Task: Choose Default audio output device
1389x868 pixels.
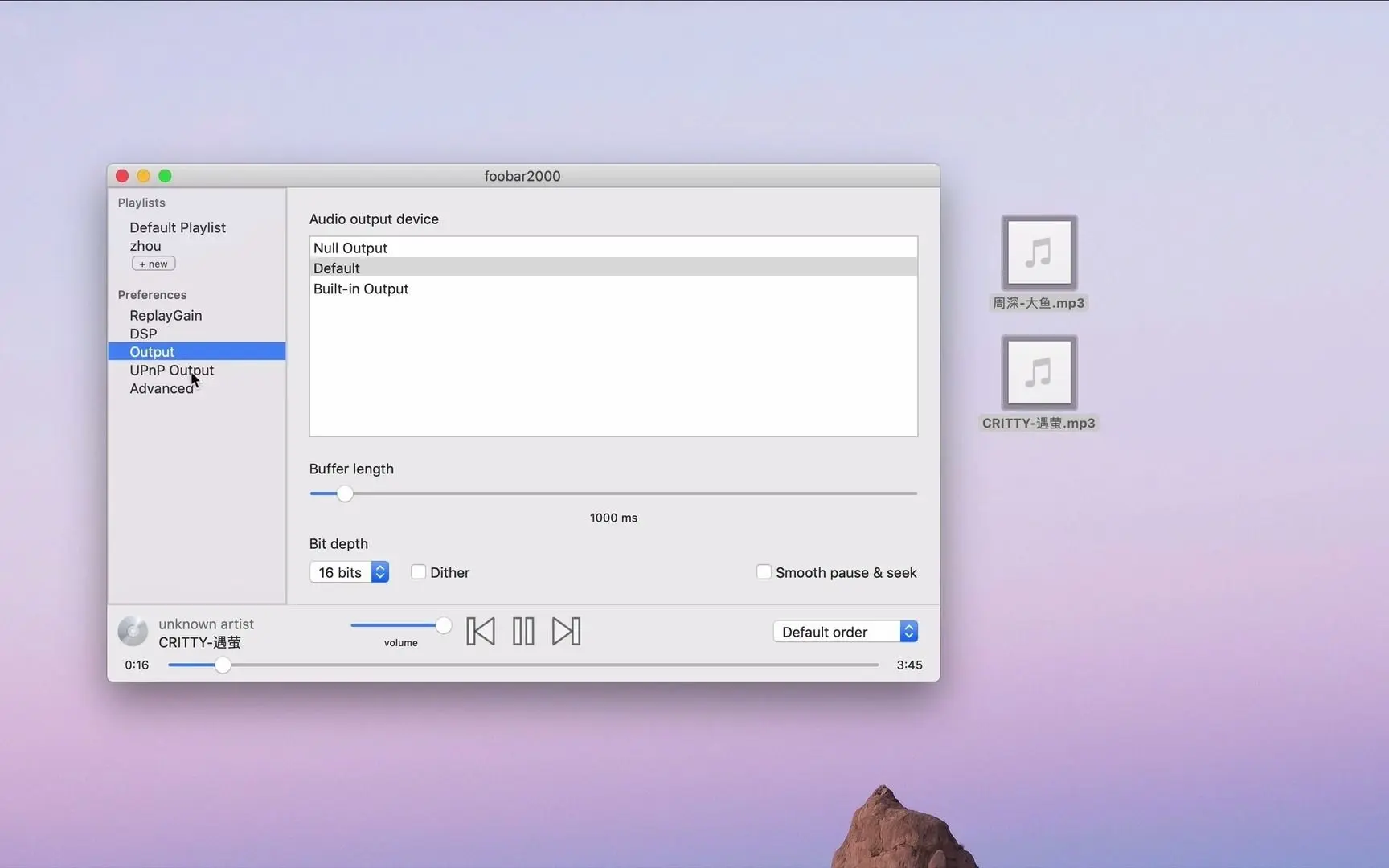Action: tap(613, 268)
